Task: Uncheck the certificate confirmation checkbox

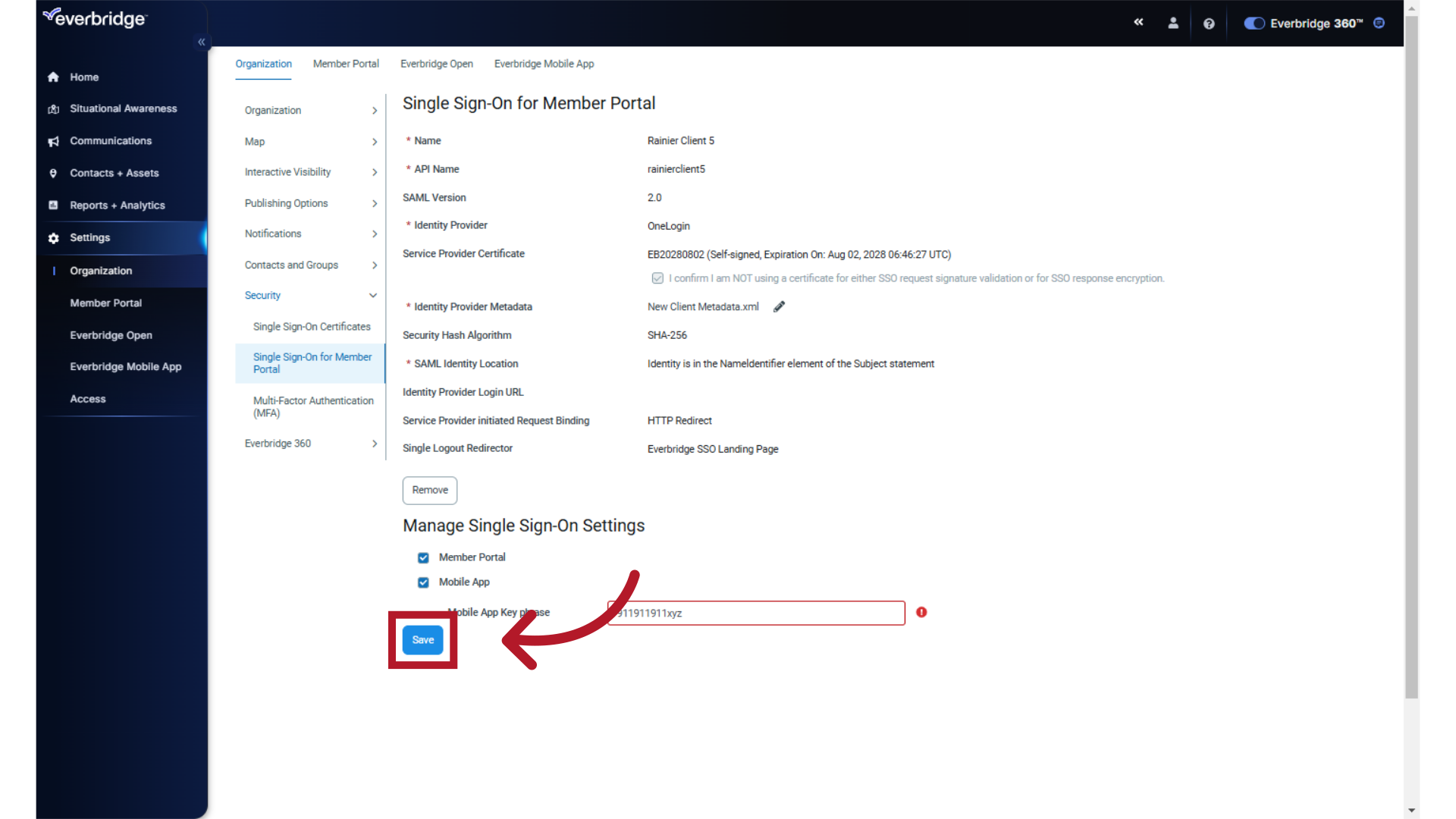Action: pos(657,278)
